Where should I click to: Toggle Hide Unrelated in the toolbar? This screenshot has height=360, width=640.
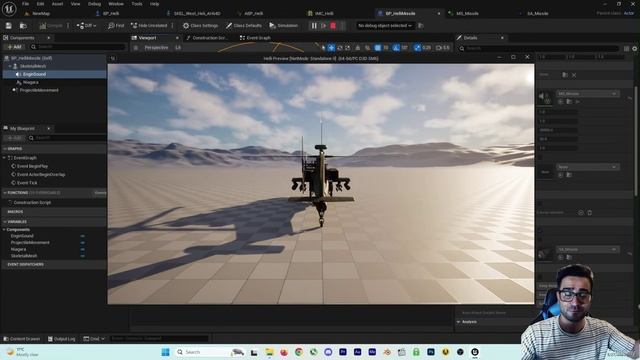(149, 25)
